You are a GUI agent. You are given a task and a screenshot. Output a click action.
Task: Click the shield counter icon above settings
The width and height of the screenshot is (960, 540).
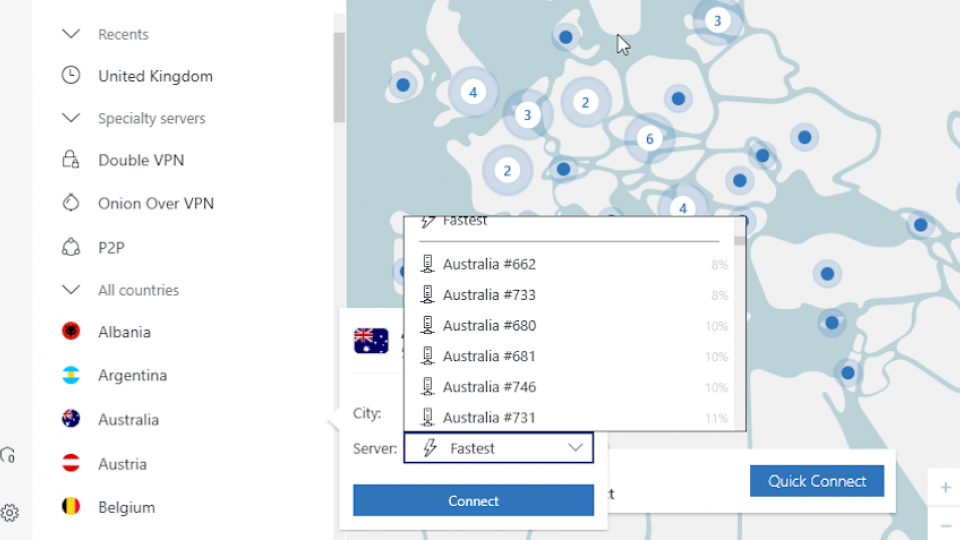pyautogui.click(x=8, y=455)
